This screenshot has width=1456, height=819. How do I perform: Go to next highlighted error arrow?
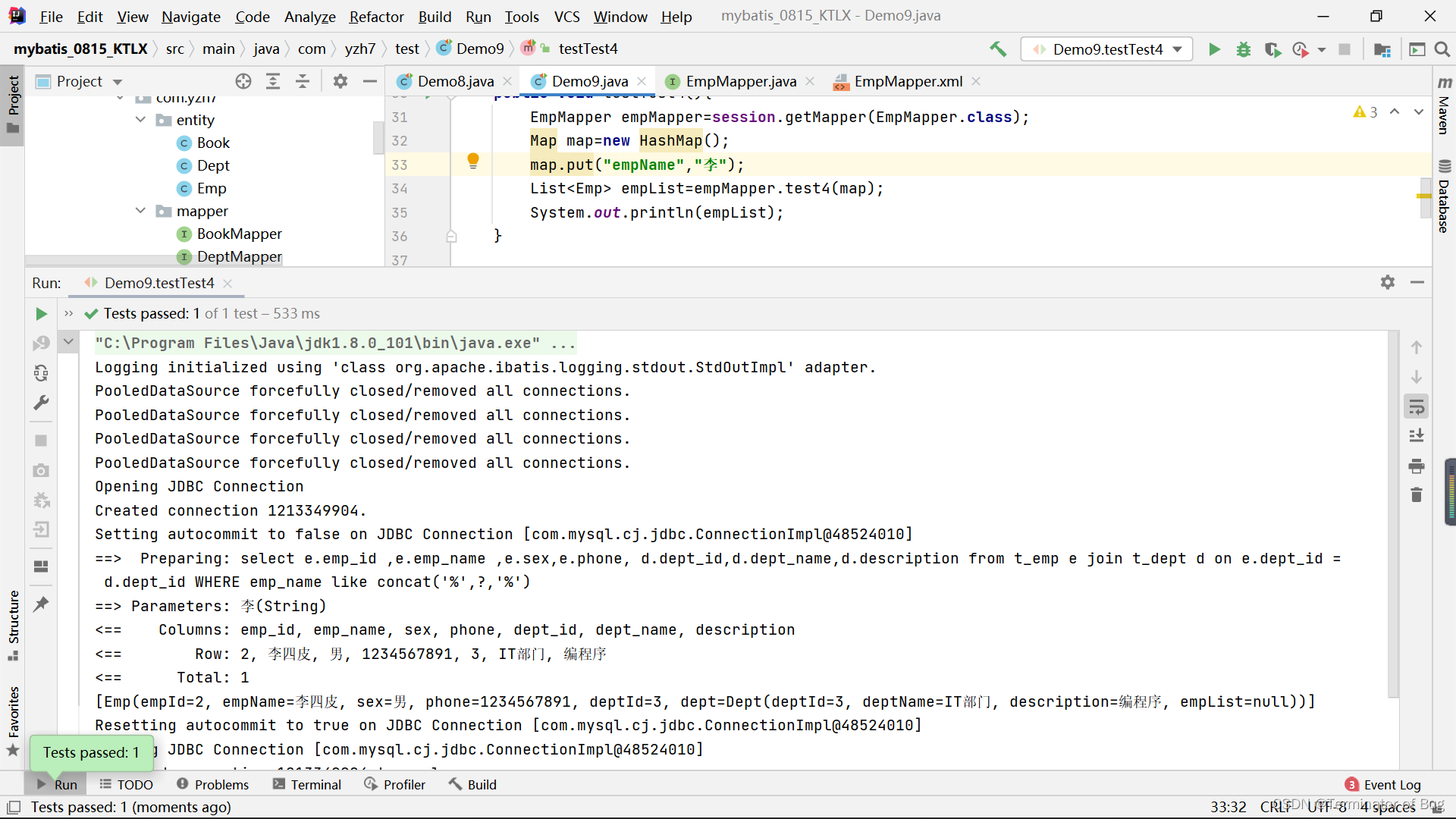click(1419, 112)
